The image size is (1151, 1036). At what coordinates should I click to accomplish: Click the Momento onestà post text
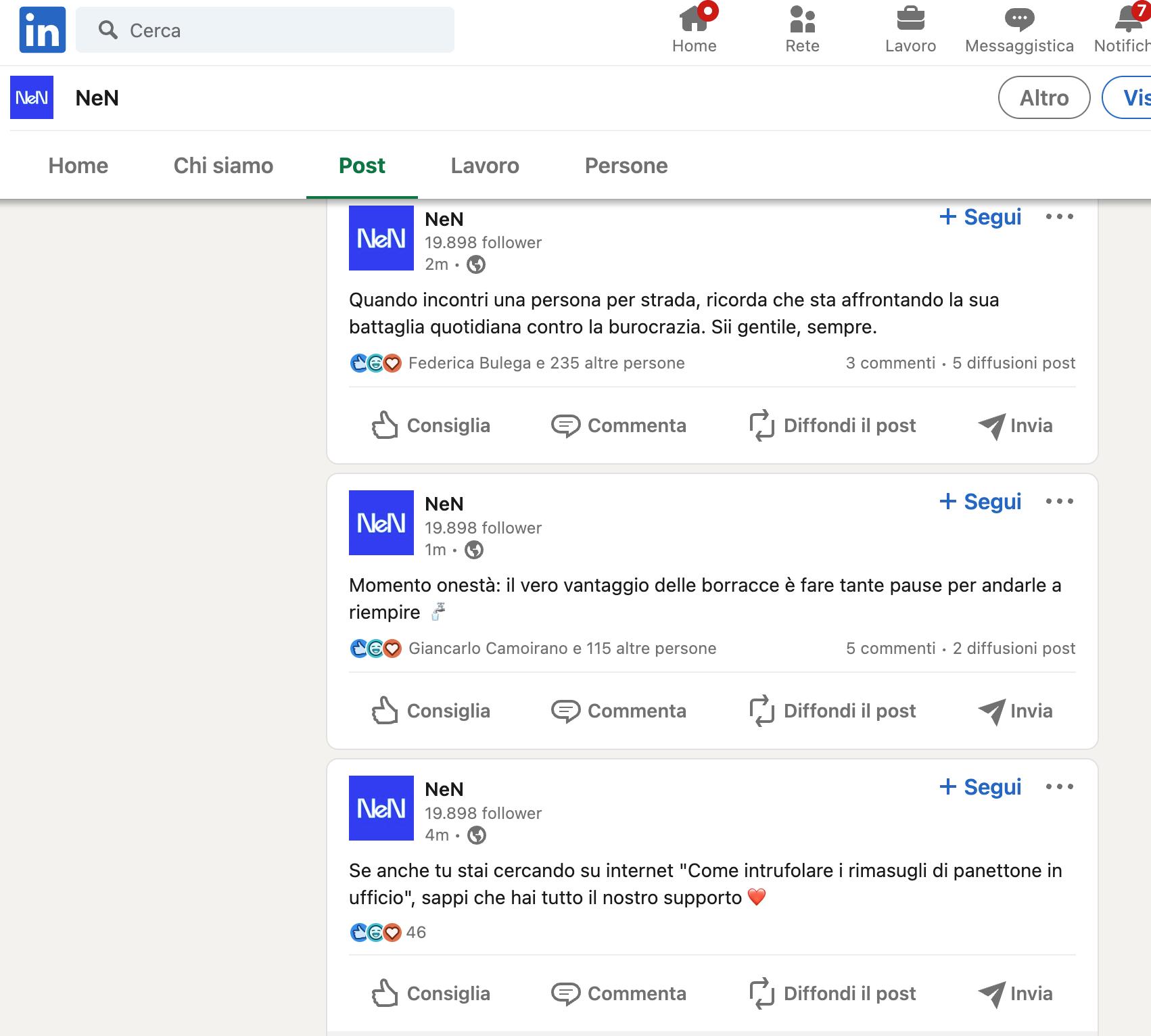(x=705, y=598)
